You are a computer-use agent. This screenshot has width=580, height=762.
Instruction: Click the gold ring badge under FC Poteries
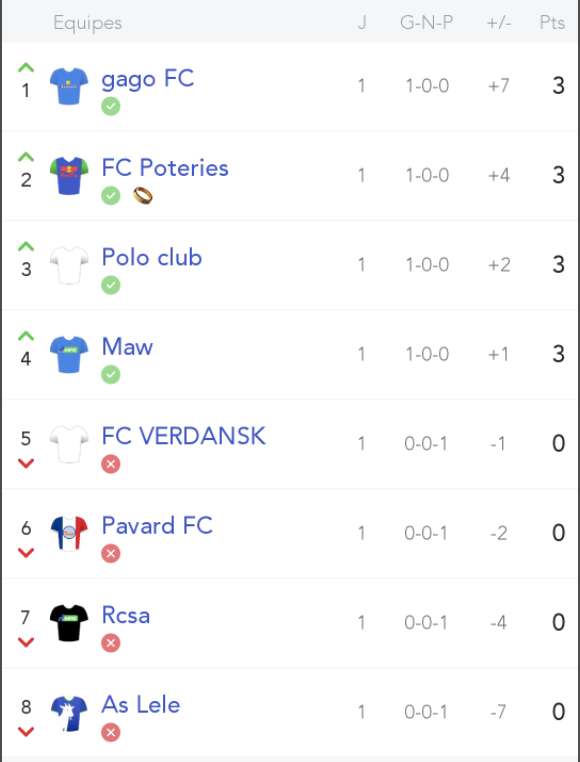point(143,196)
